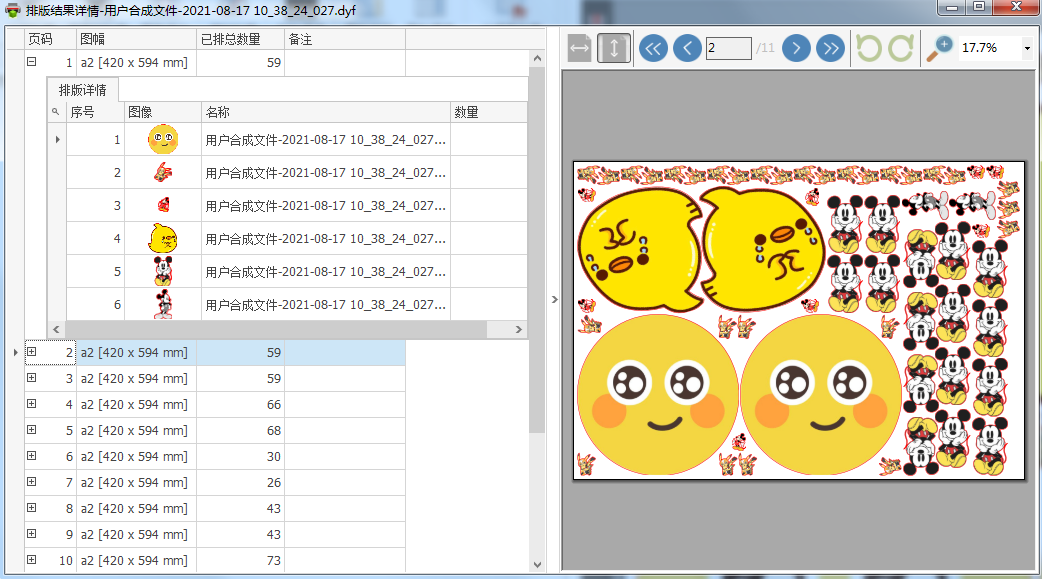This screenshot has height=579, width=1042.
Task: Jump to the last page
Action: click(x=830, y=48)
